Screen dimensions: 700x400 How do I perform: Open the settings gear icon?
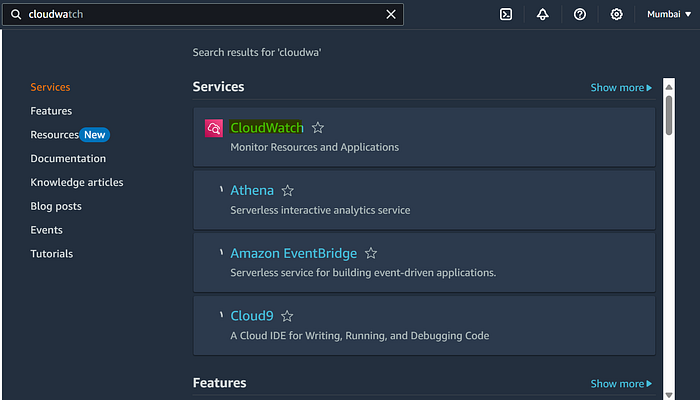coord(617,14)
